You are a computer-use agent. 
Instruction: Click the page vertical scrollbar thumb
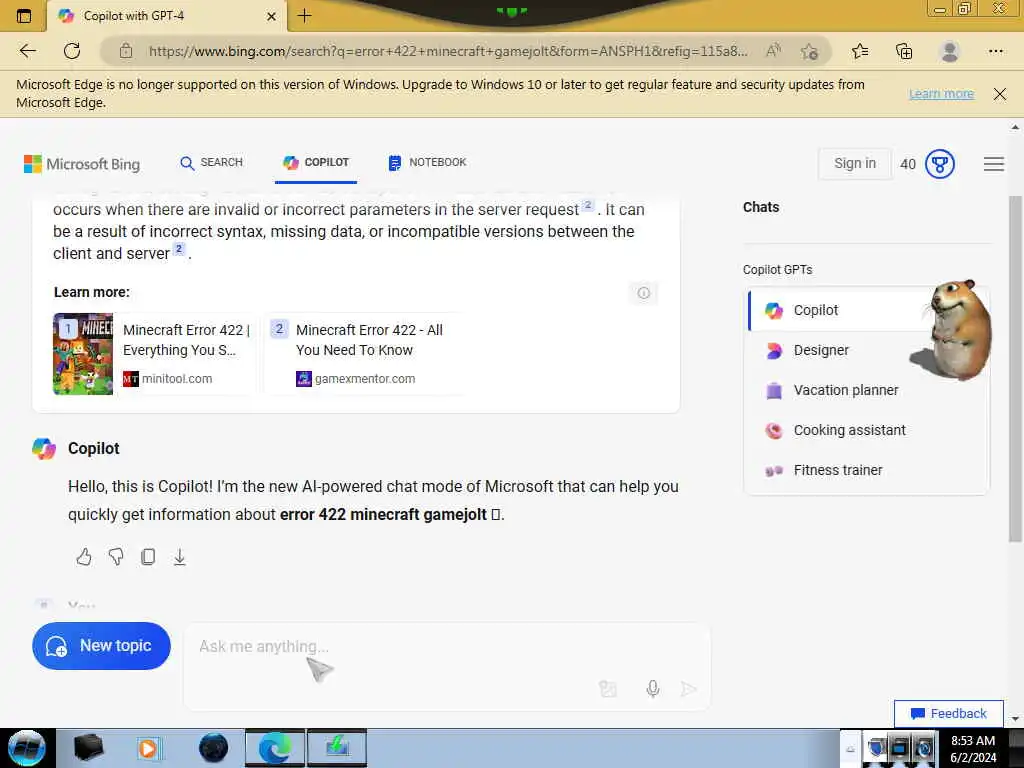point(1015,369)
